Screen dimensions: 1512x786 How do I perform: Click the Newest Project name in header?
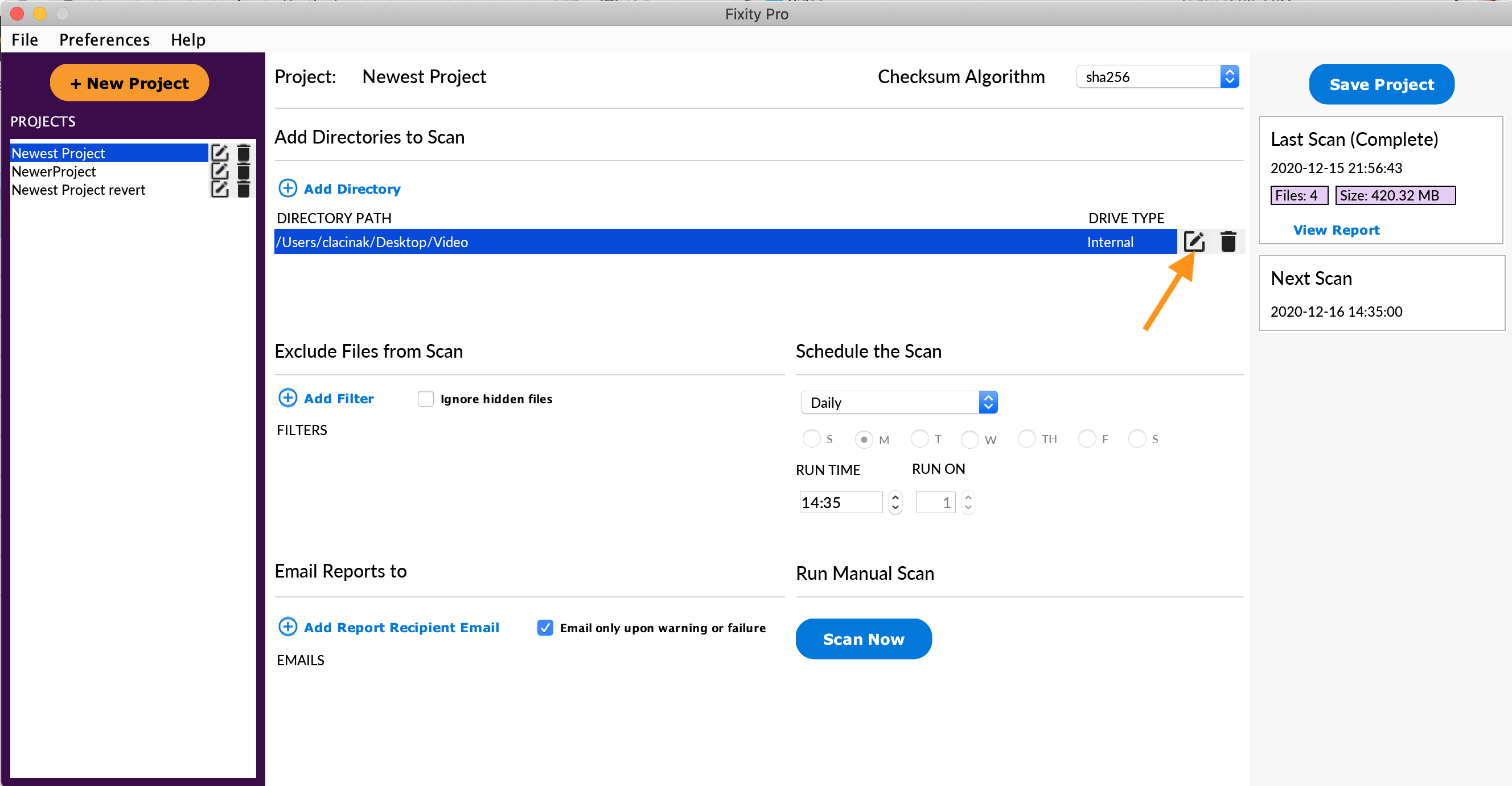(424, 76)
